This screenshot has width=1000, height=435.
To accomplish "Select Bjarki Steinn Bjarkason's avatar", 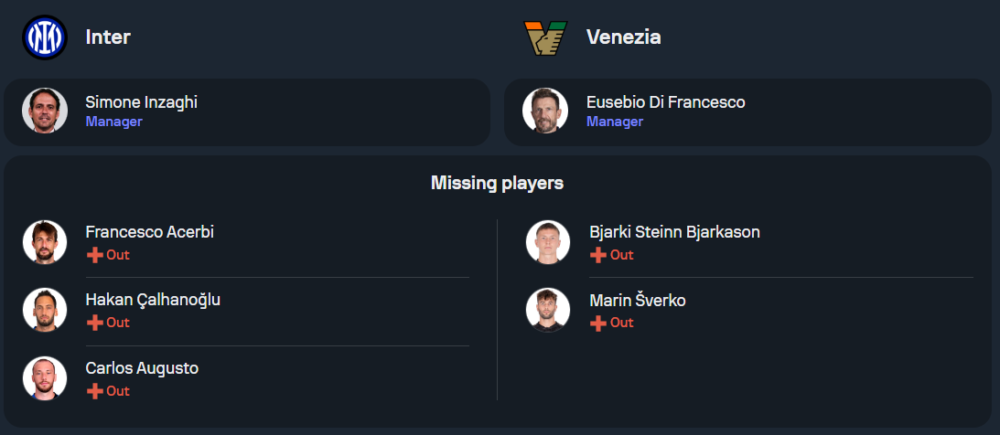I will pyautogui.click(x=548, y=242).
